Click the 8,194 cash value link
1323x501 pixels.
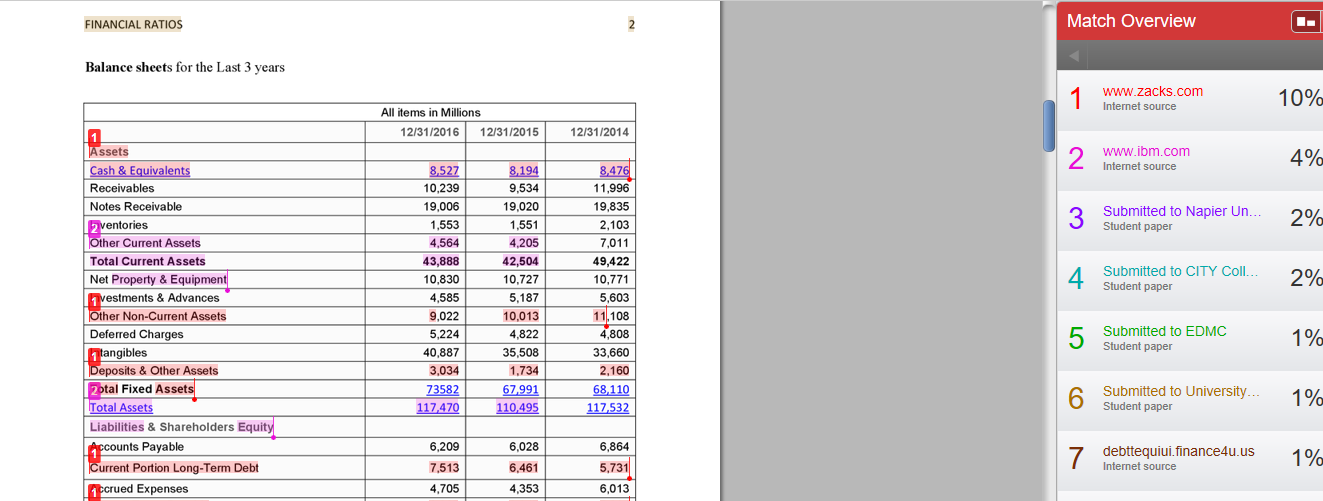point(523,171)
